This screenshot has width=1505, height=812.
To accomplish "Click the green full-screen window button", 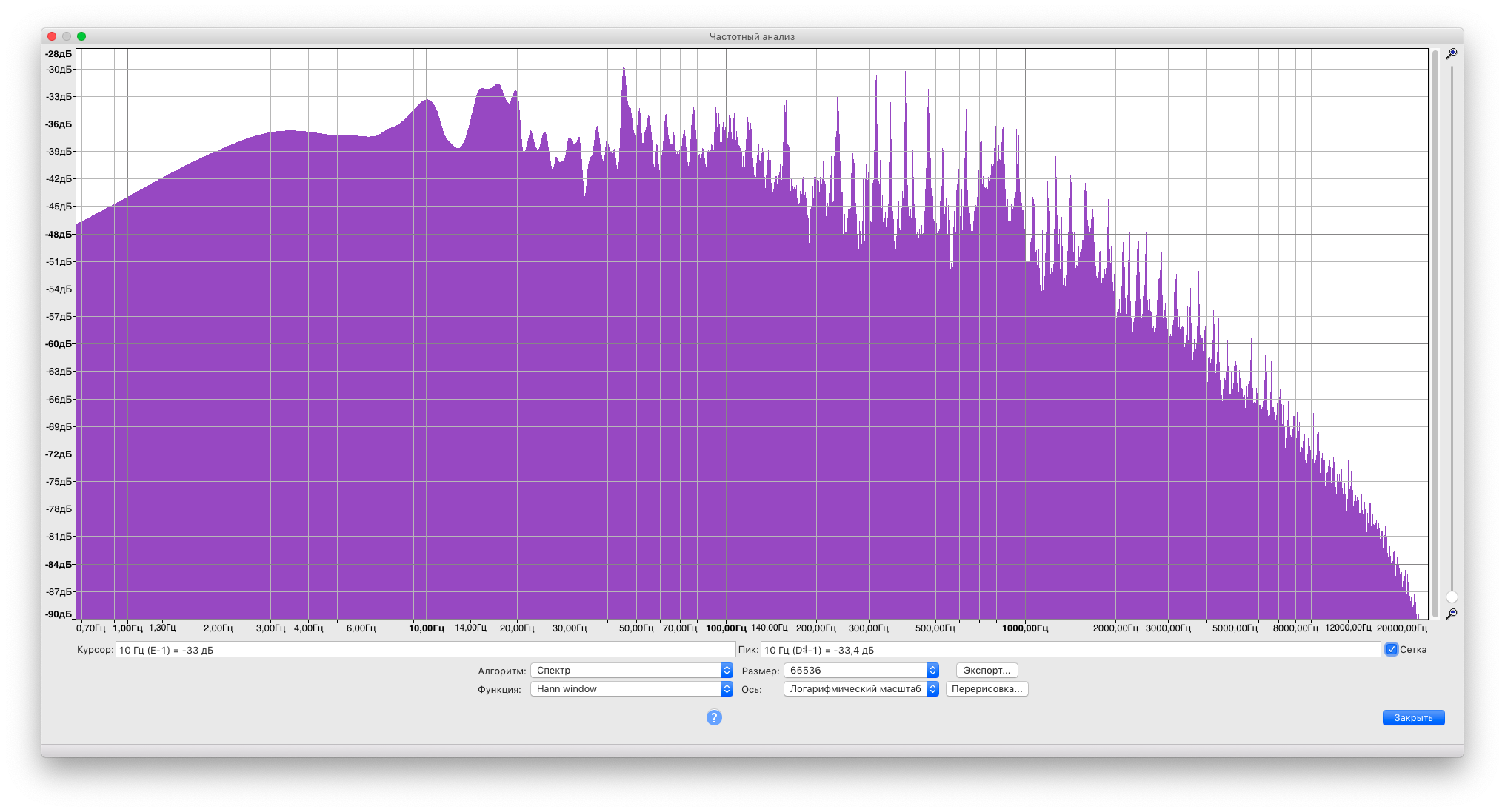I will tap(81, 36).
